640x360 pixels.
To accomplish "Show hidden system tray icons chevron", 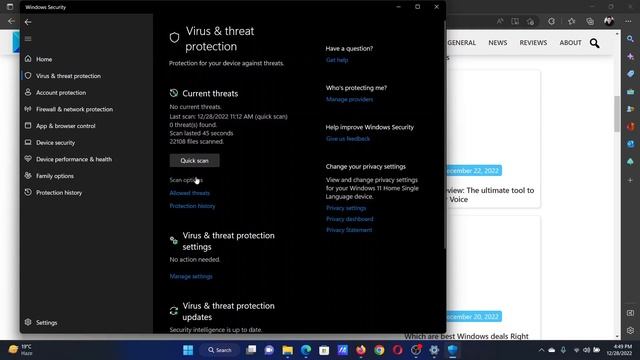I will coord(541,350).
